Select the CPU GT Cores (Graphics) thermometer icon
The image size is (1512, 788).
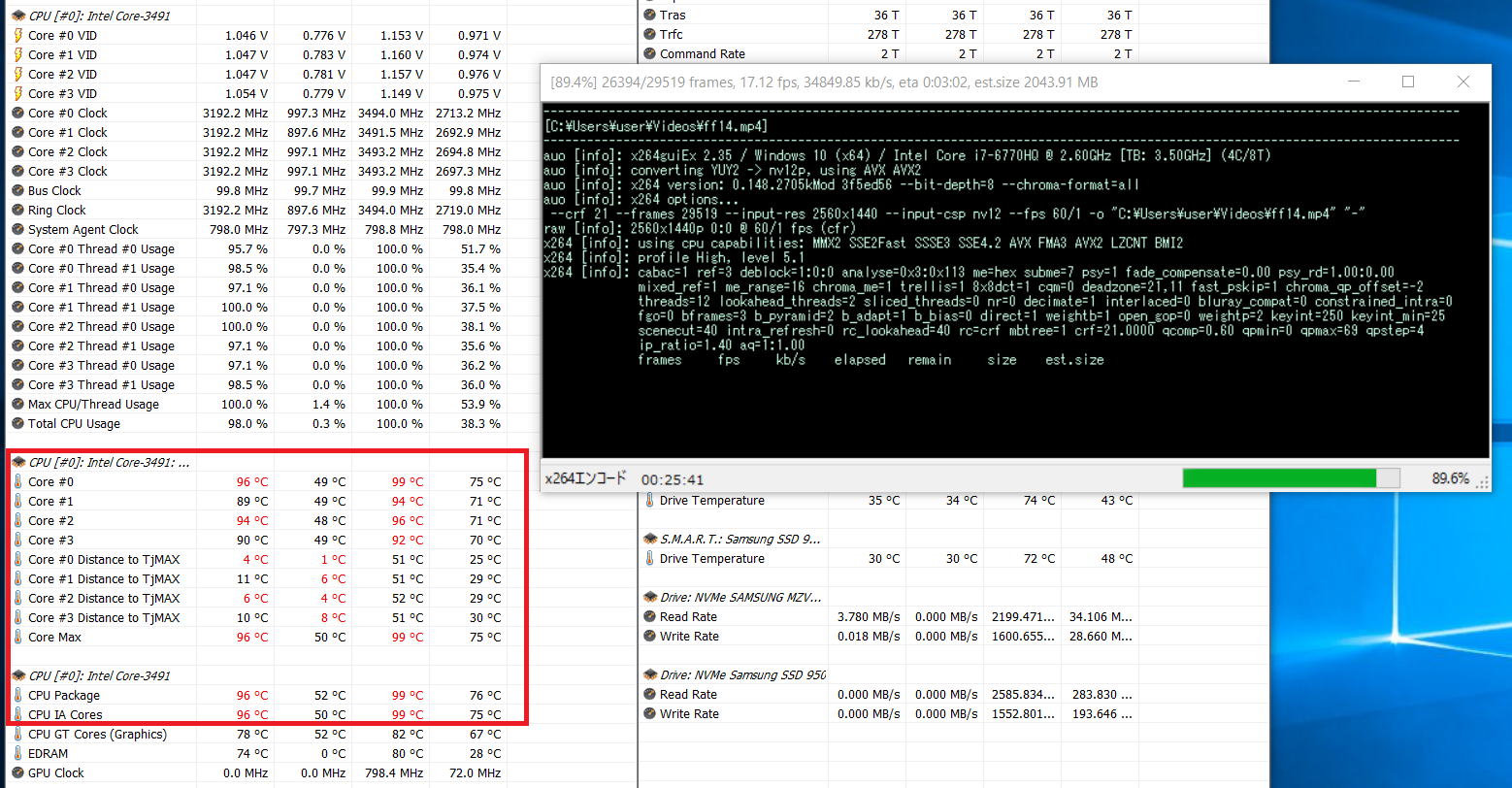coord(17,734)
